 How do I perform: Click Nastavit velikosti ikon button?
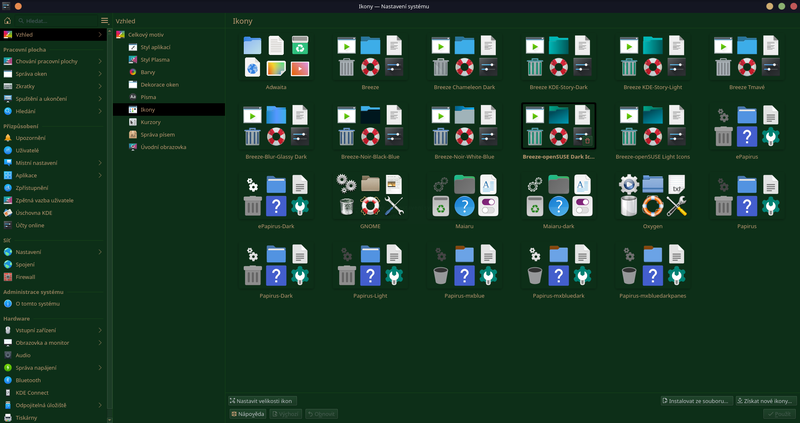(261, 400)
